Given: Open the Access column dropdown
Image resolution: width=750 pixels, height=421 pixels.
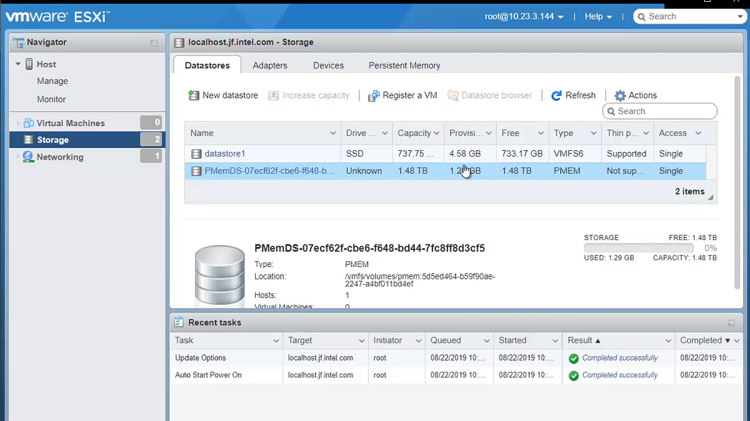Looking at the screenshot, I should tap(698, 133).
